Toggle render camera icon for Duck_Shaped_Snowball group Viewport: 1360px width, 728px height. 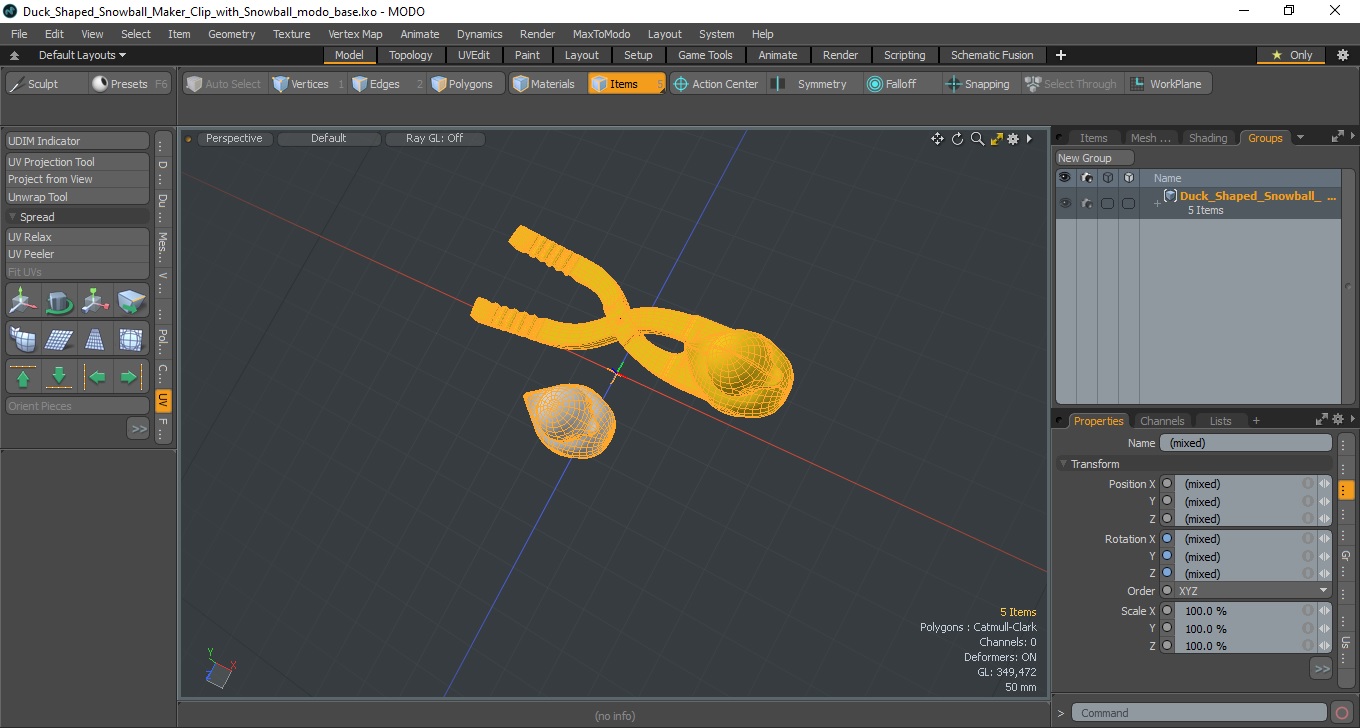point(1086,203)
